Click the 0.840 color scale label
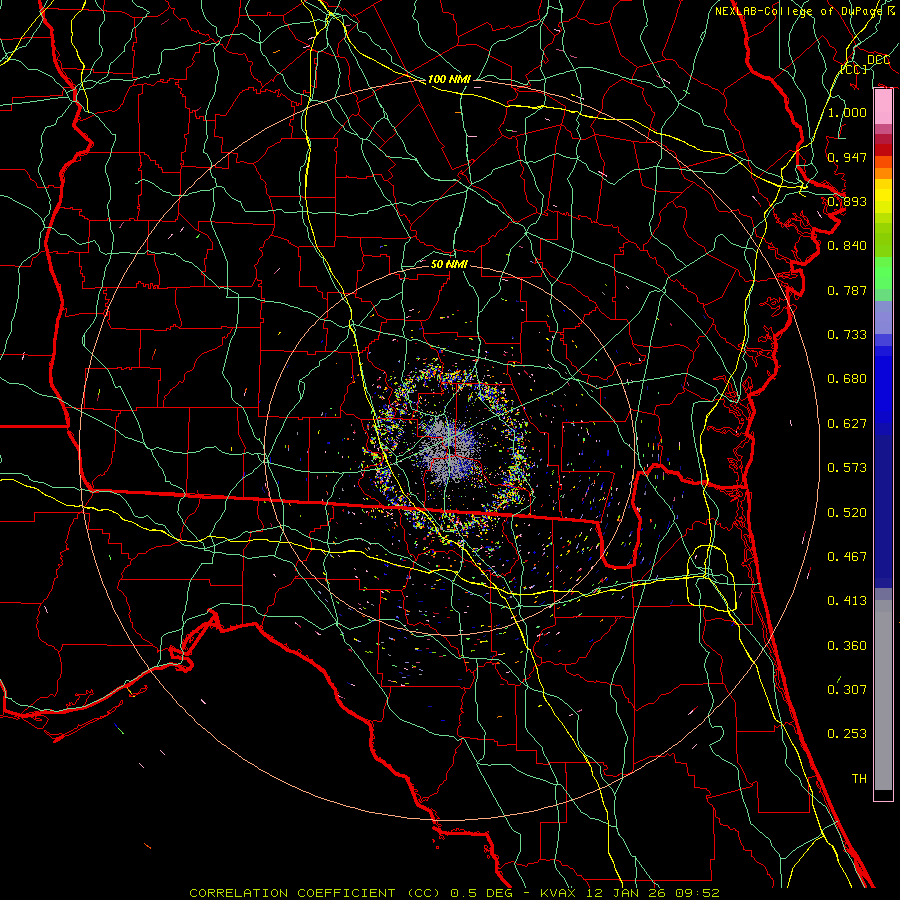Viewport: 900px width, 900px height. 847,246
